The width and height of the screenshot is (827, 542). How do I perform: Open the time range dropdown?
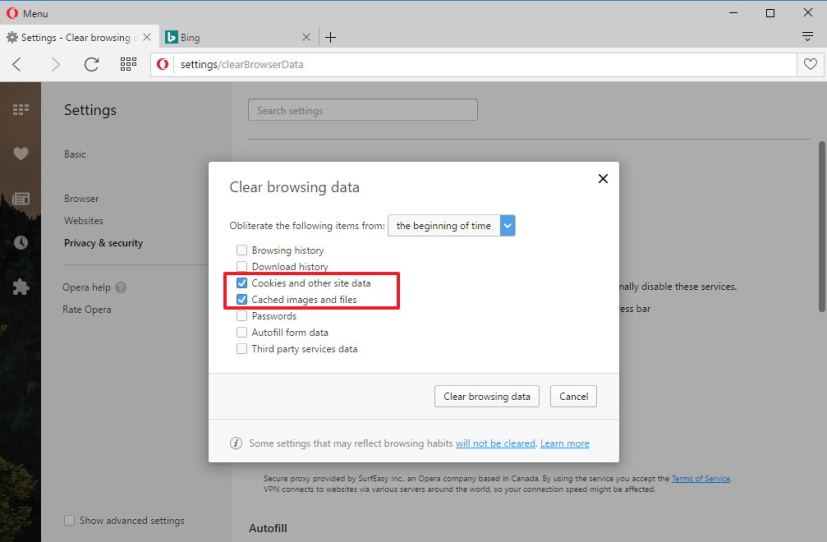(x=451, y=226)
